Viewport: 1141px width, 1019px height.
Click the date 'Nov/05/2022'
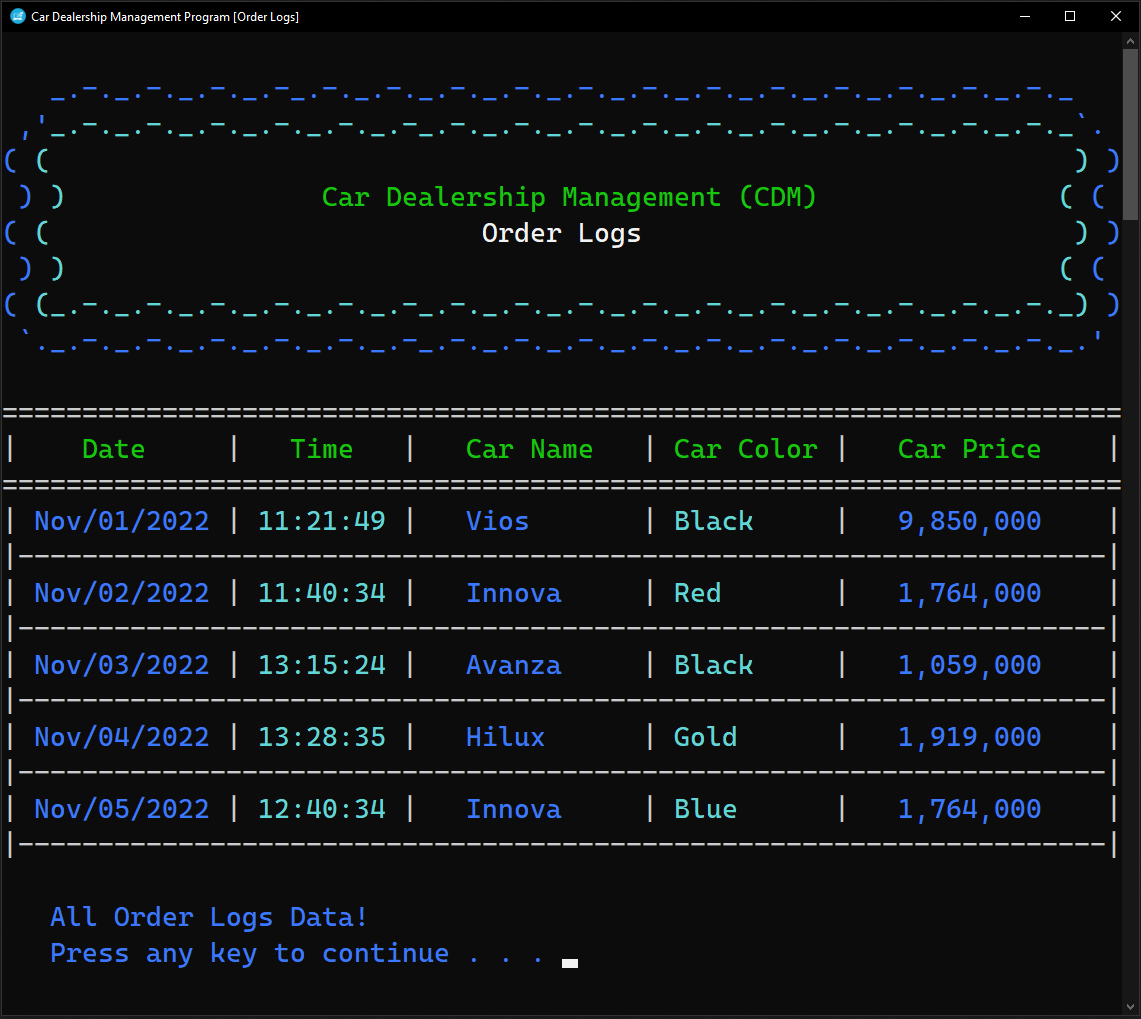(122, 809)
